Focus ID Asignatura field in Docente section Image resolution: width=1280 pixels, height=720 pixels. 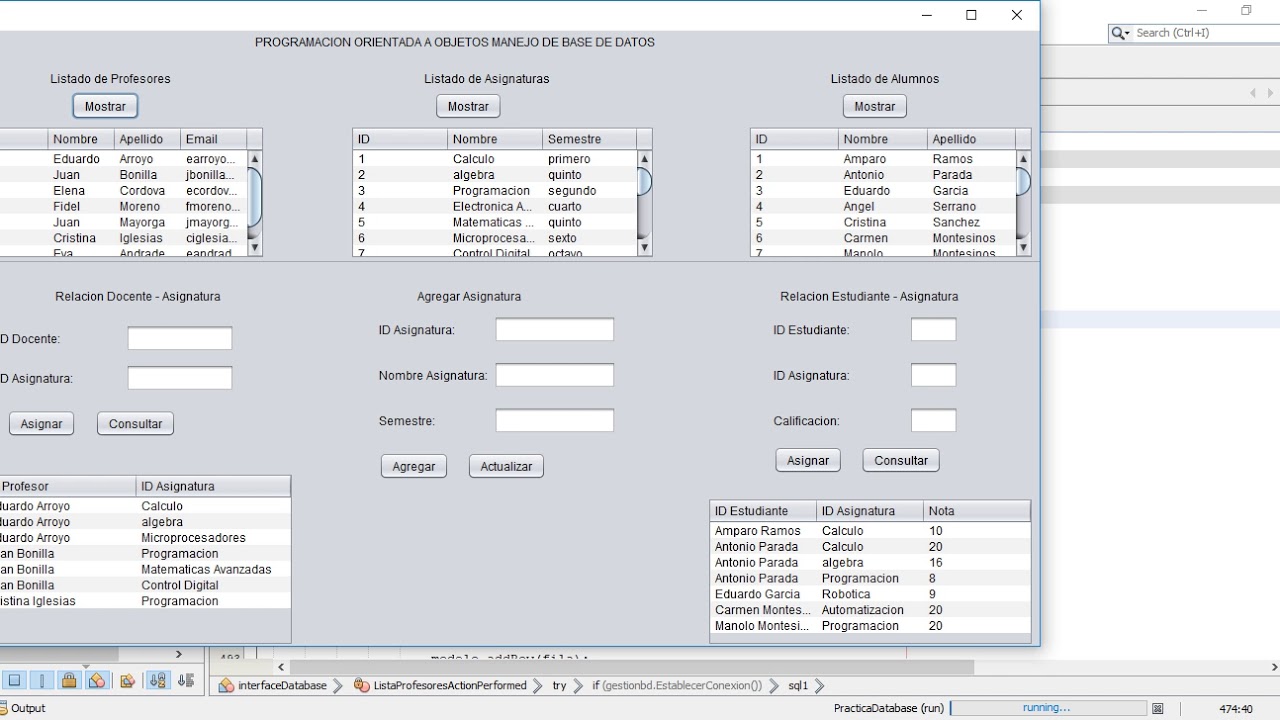(180, 378)
